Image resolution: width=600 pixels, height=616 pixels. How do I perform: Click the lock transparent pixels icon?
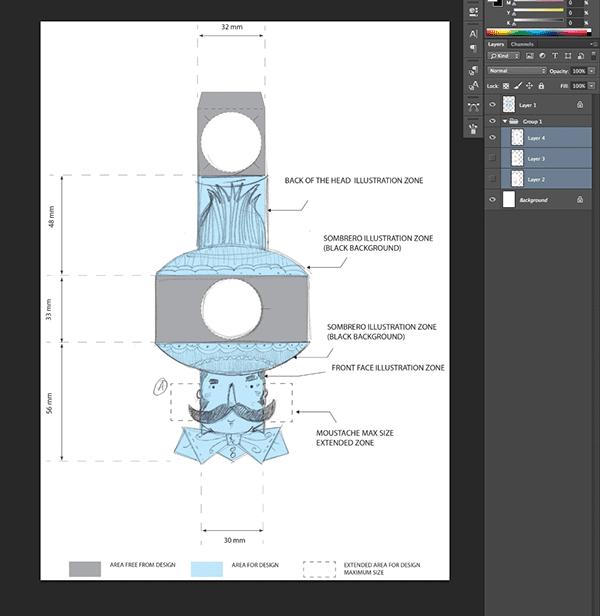[506, 86]
